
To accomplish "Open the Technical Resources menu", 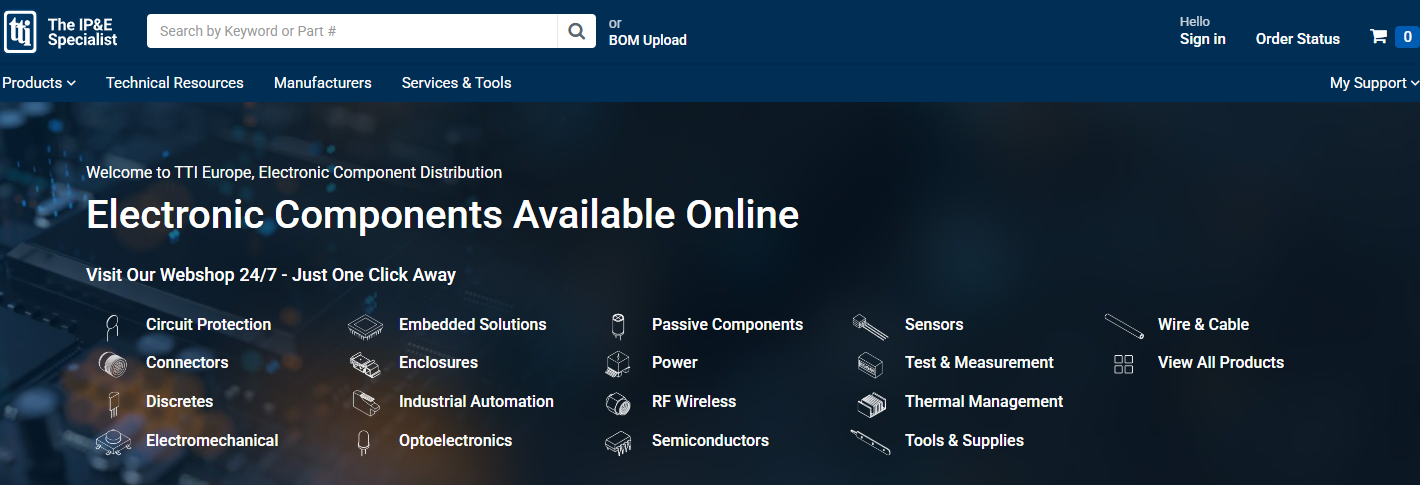I will coord(175,83).
